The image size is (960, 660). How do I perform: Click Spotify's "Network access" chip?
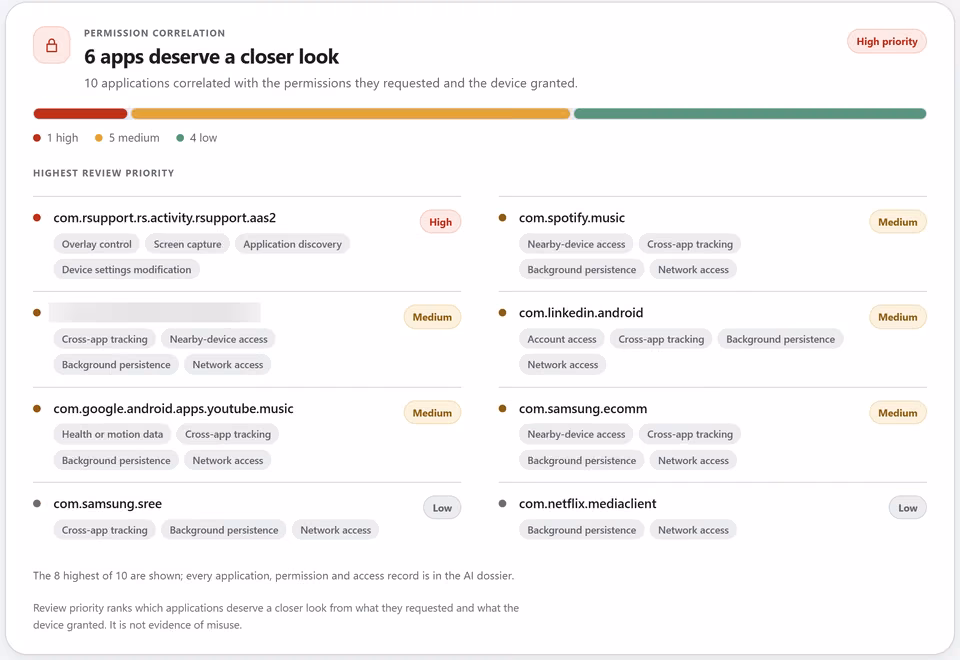pos(693,269)
